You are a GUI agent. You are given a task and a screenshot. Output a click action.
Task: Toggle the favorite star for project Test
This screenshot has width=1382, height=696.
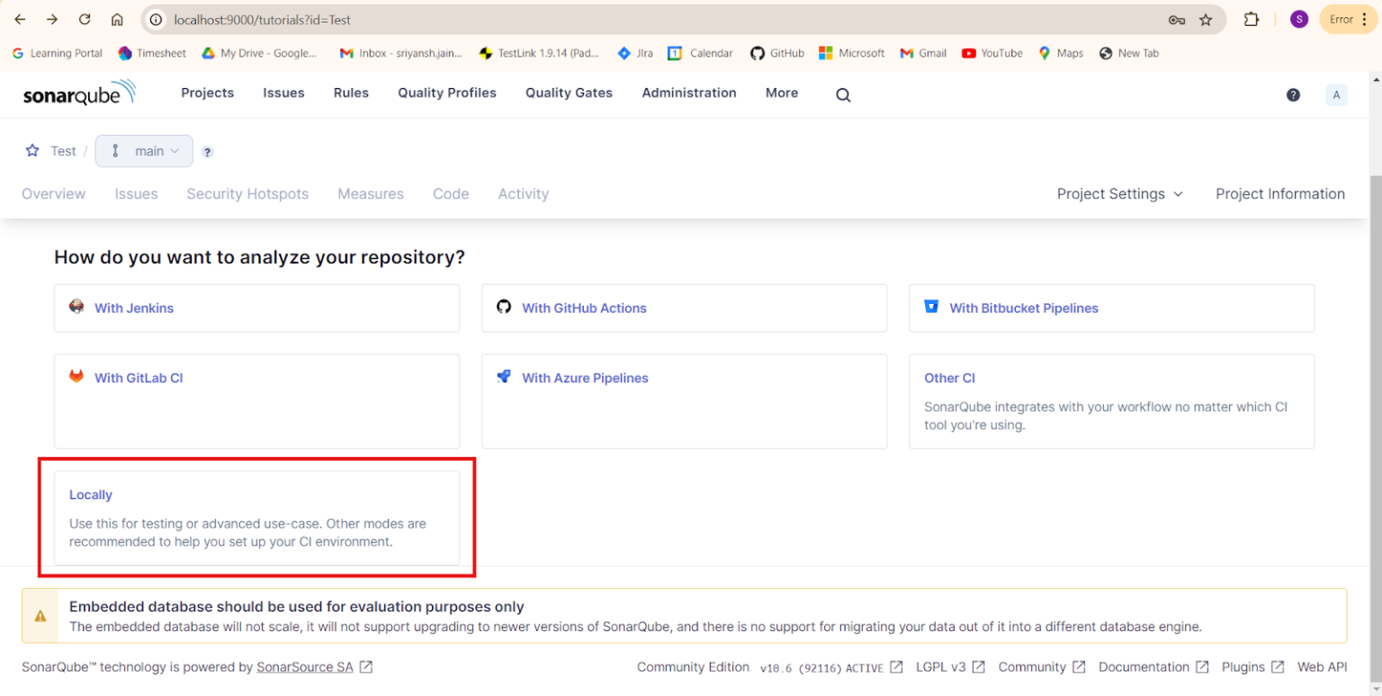[x=31, y=150]
